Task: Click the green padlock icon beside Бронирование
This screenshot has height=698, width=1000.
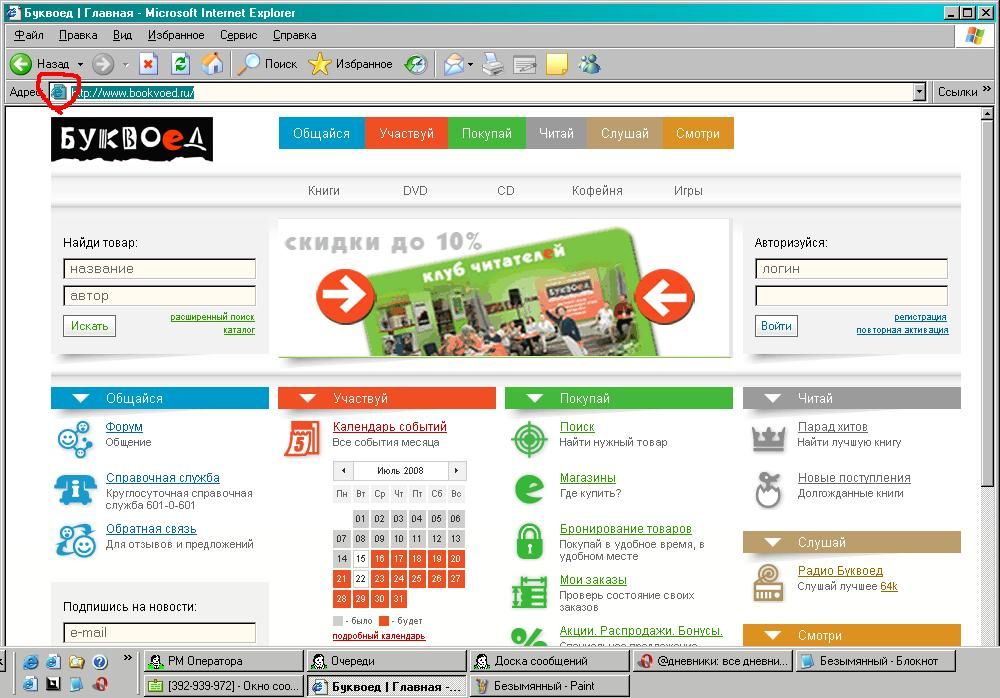Action: pos(529,541)
